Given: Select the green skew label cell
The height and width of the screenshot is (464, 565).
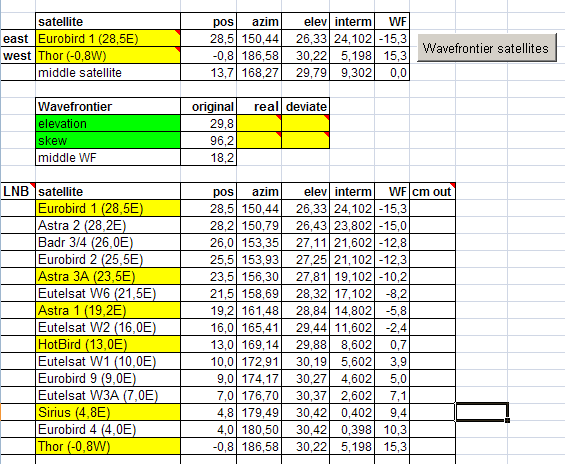Looking at the screenshot, I should click(108, 140).
